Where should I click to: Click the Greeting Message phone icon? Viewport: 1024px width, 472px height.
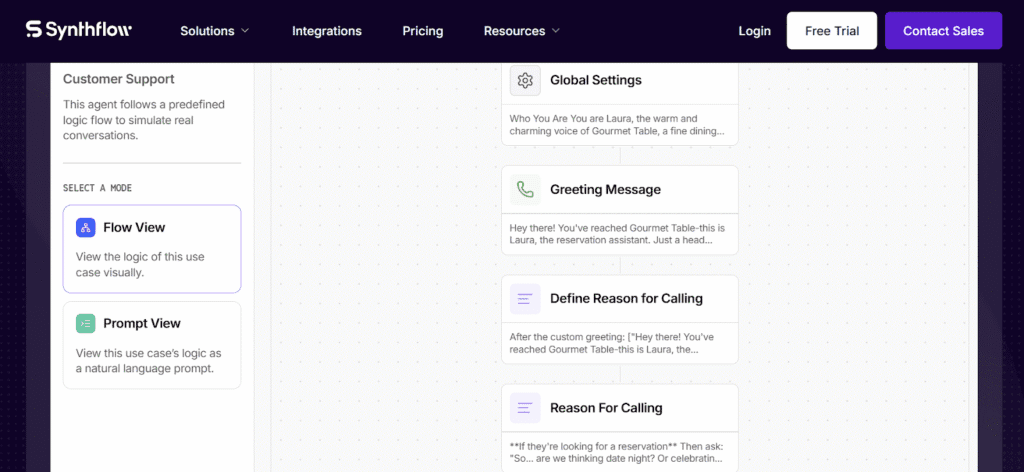525,189
